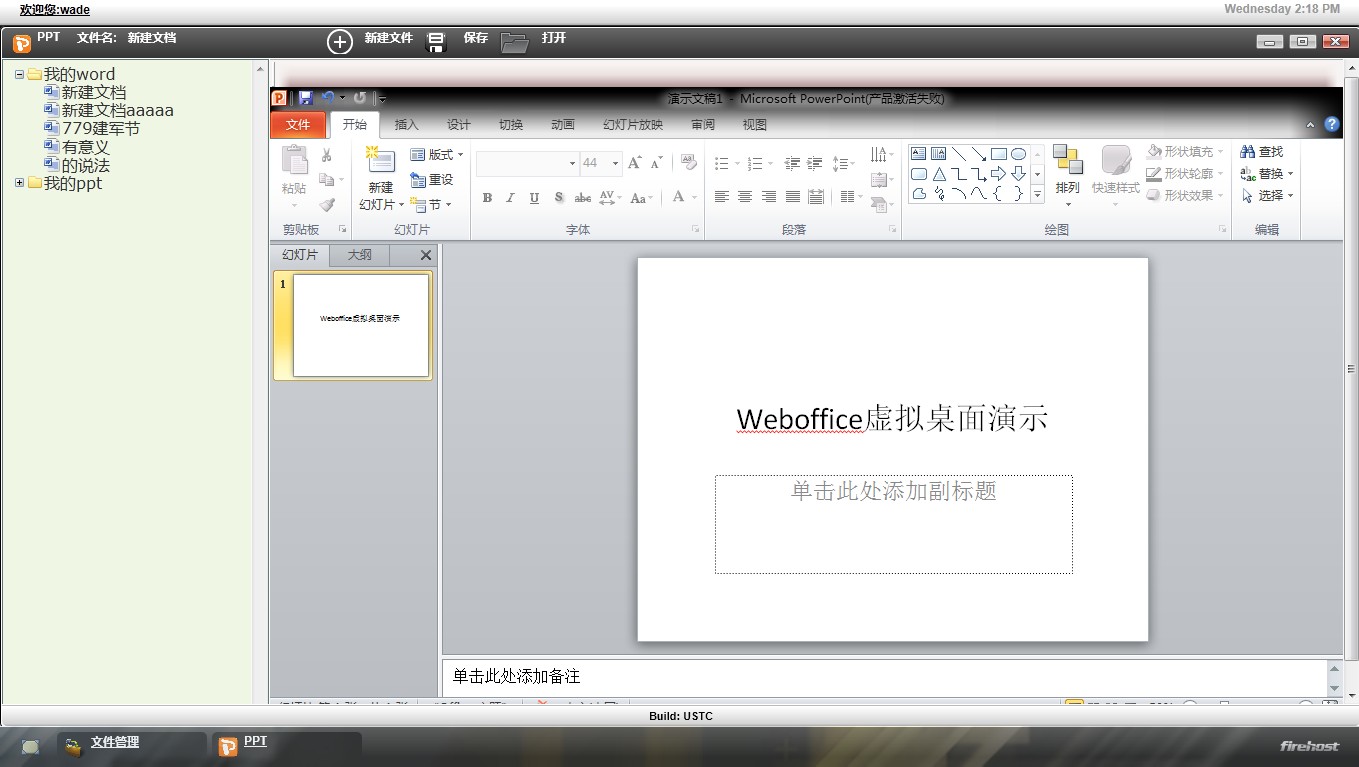Open the 新建文档aaaaa document in tree
Viewport: 1359px width, 767px height.
(118, 110)
